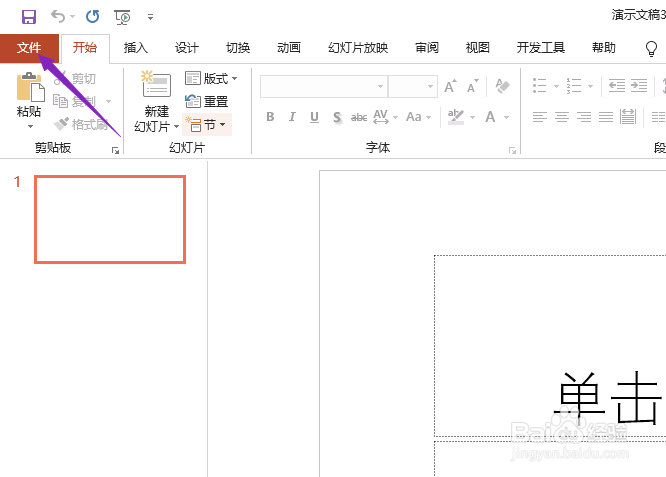Image resolution: width=666 pixels, height=477 pixels.
Task: Open the AV character spacing menu
Action: [385, 117]
